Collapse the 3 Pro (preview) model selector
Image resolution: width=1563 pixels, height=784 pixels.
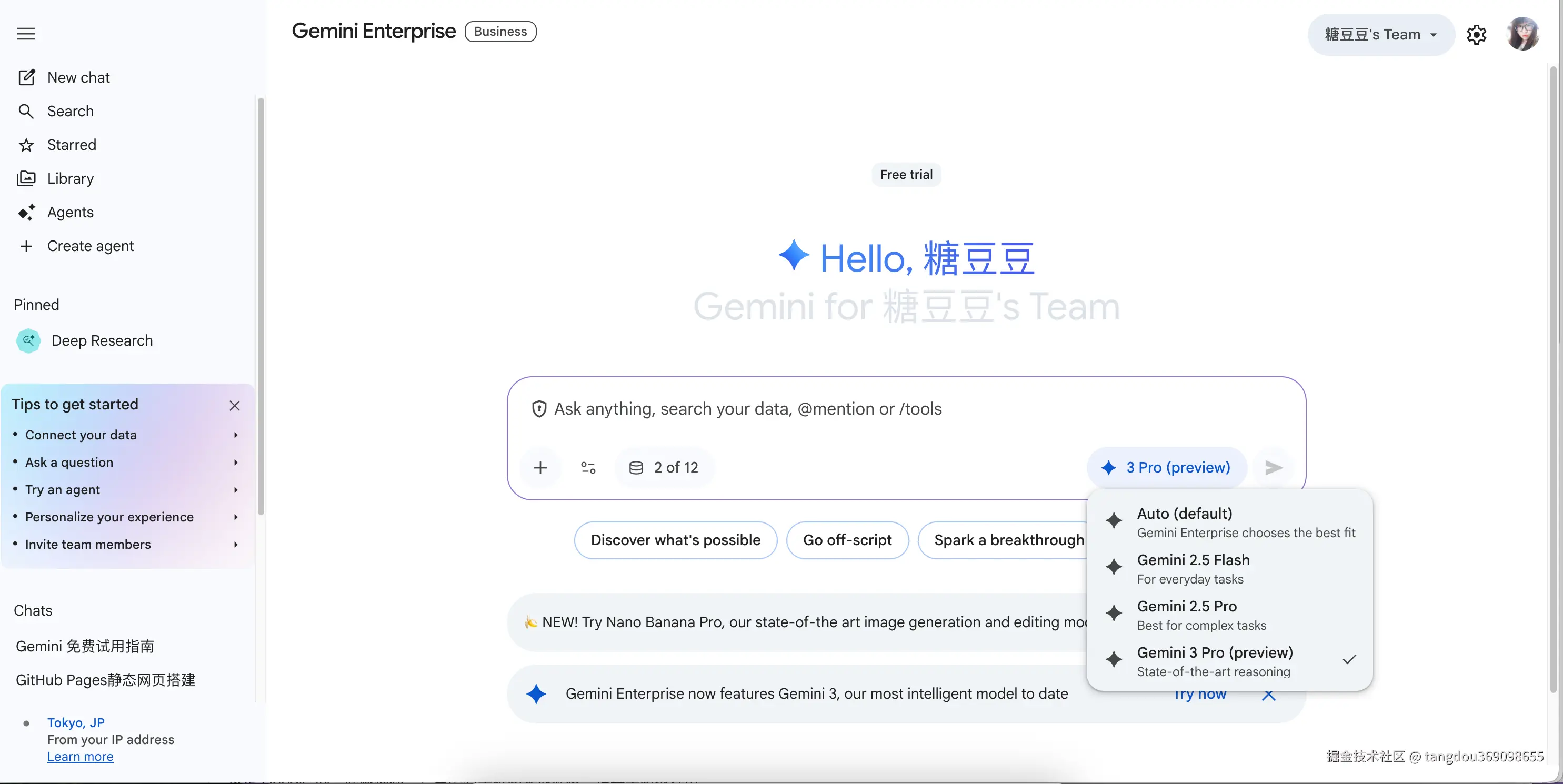click(1167, 468)
